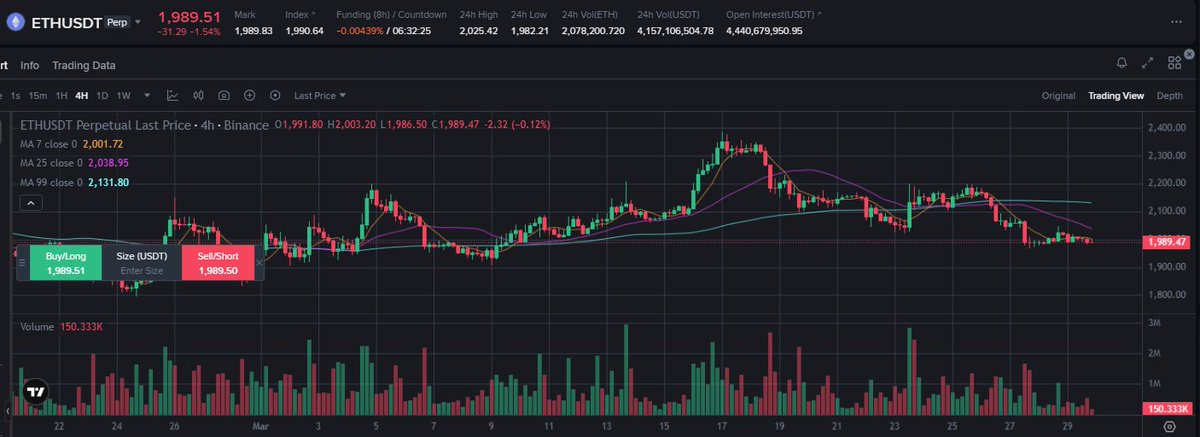Select the Depth chart view
Viewport: 1200px width, 437px height.
(1169, 96)
